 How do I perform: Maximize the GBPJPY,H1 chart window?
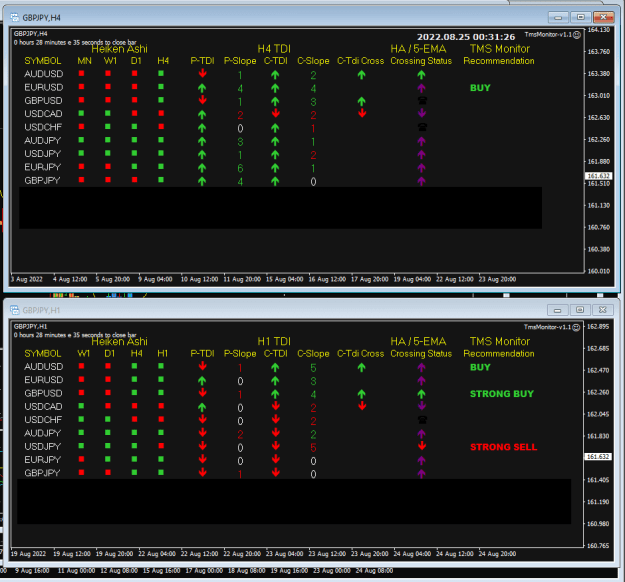coord(580,310)
